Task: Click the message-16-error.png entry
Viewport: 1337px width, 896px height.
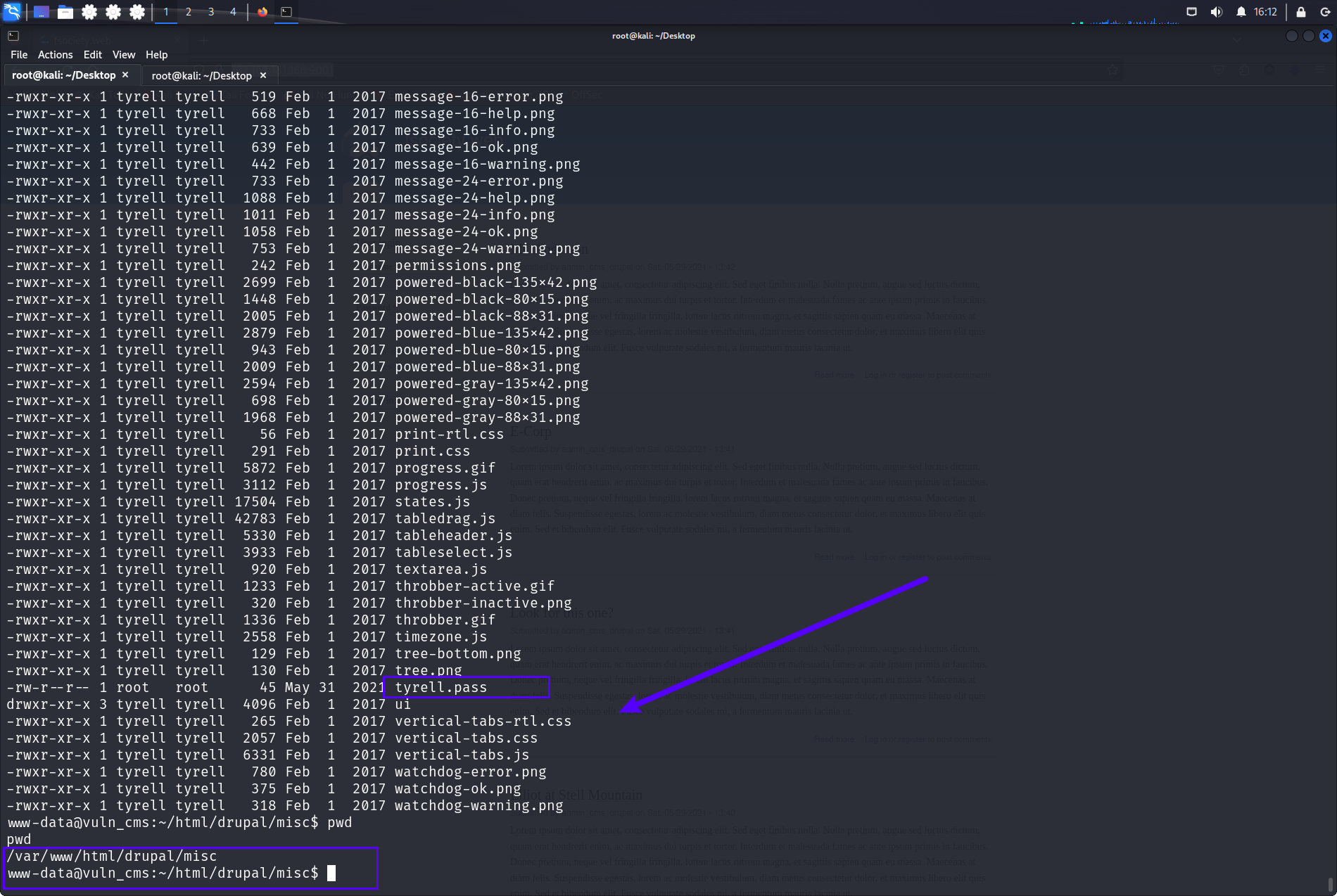Action: (x=479, y=96)
